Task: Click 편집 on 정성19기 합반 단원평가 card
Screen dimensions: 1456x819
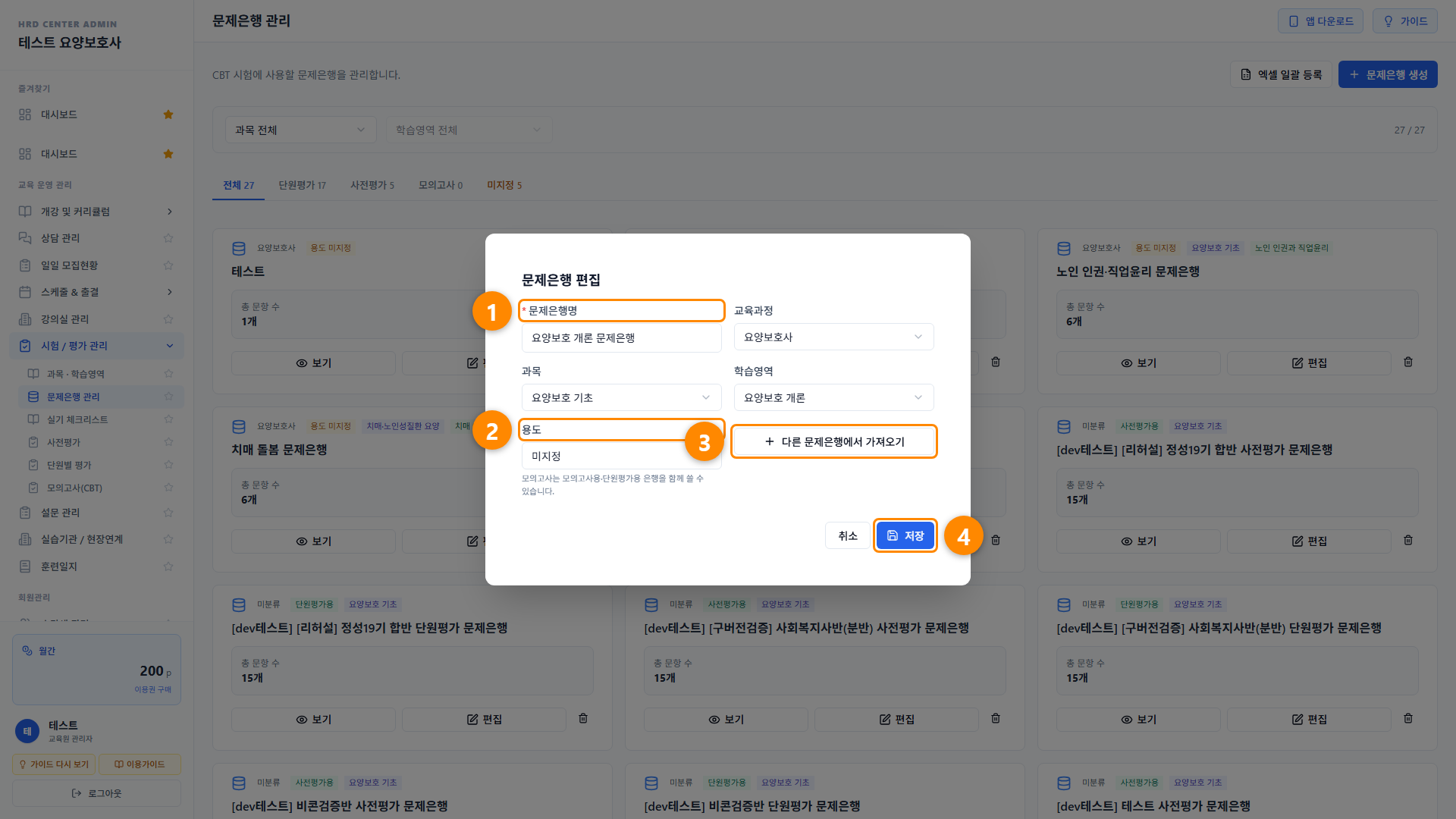Action: tap(484, 720)
